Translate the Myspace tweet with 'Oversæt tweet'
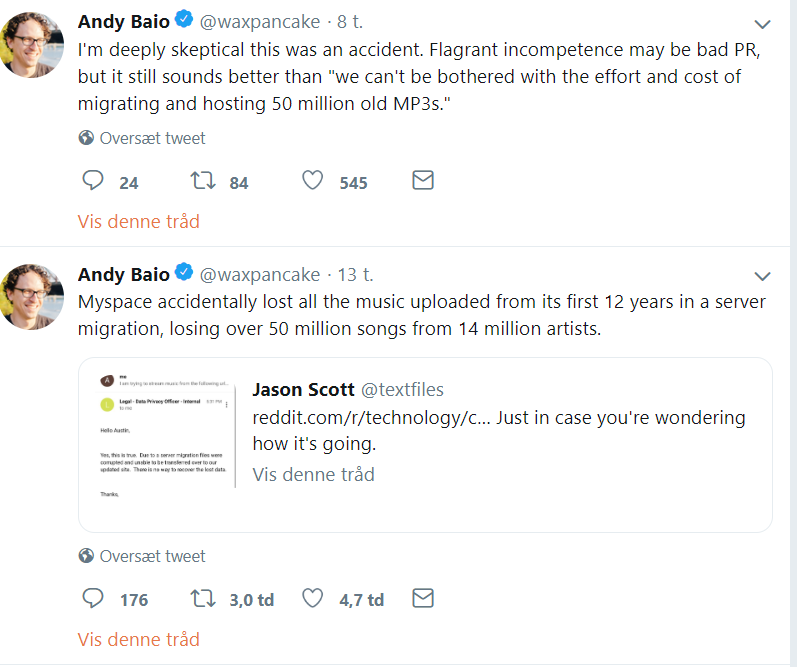This screenshot has width=797, height=667. tap(152, 556)
